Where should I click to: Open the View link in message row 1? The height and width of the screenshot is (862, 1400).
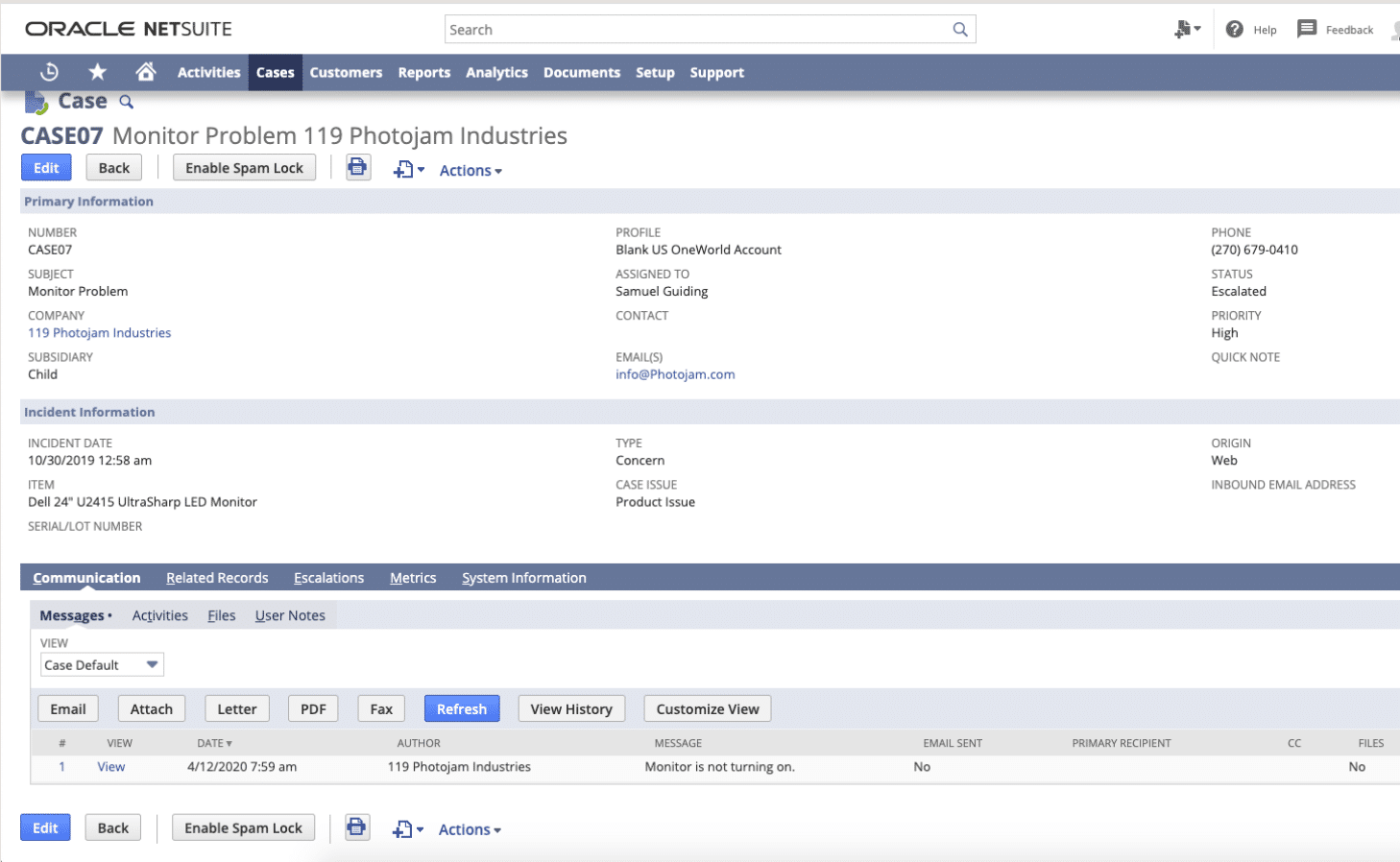click(111, 766)
